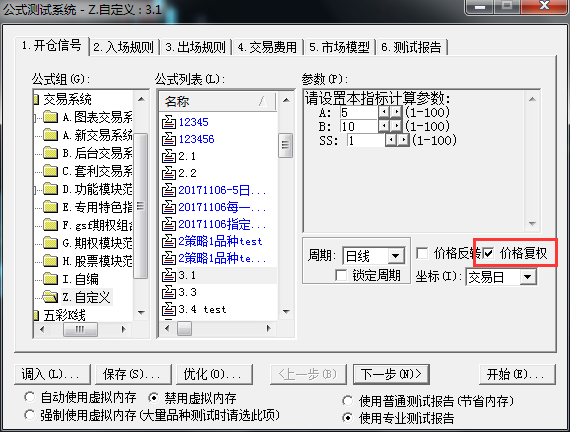Click the 优化(O)... button
The height and width of the screenshot is (432, 570).
pos(214,374)
